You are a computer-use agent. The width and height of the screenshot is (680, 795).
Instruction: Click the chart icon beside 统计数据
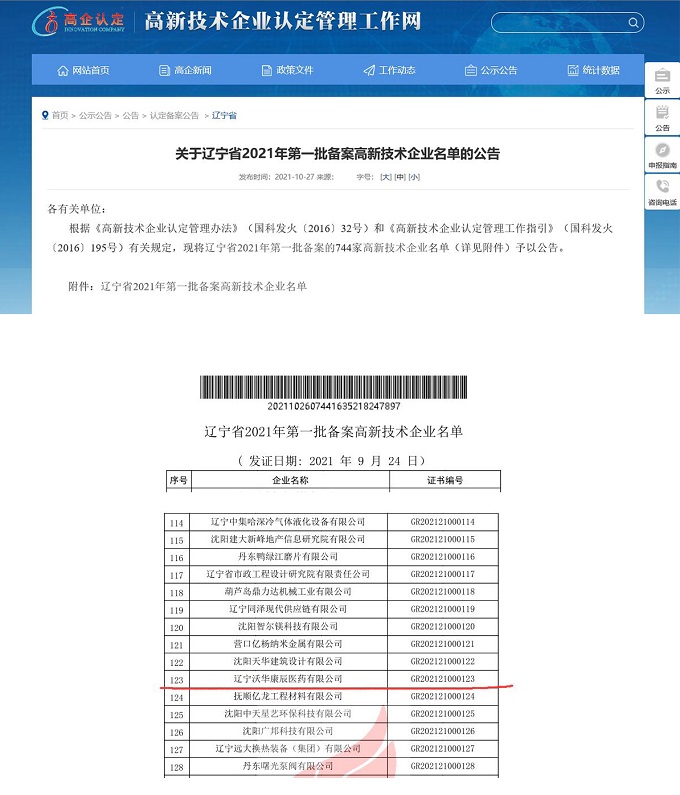[573, 70]
